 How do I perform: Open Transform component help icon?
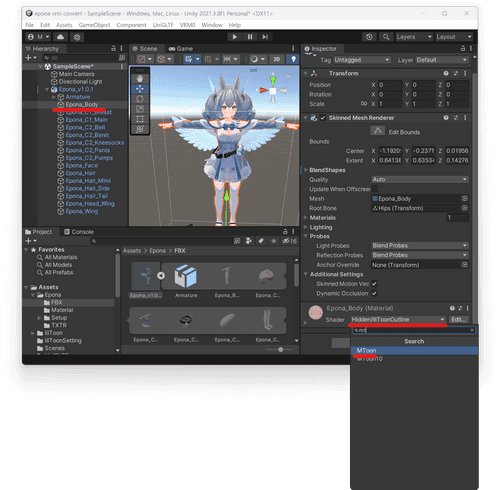tap(446, 73)
